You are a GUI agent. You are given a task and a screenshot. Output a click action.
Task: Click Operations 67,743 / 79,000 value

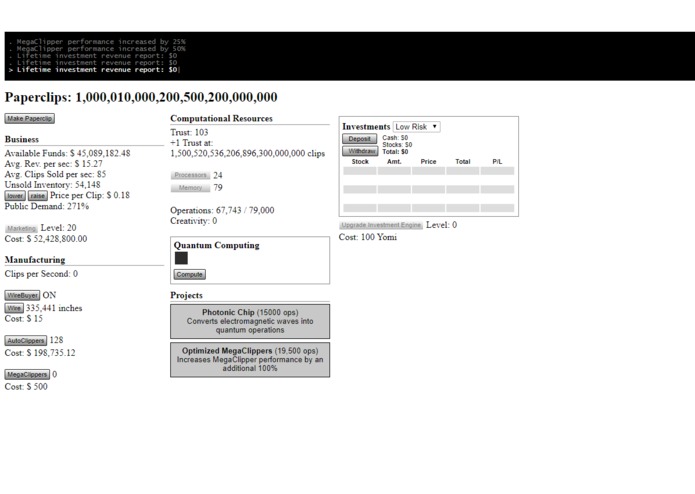tap(245, 210)
